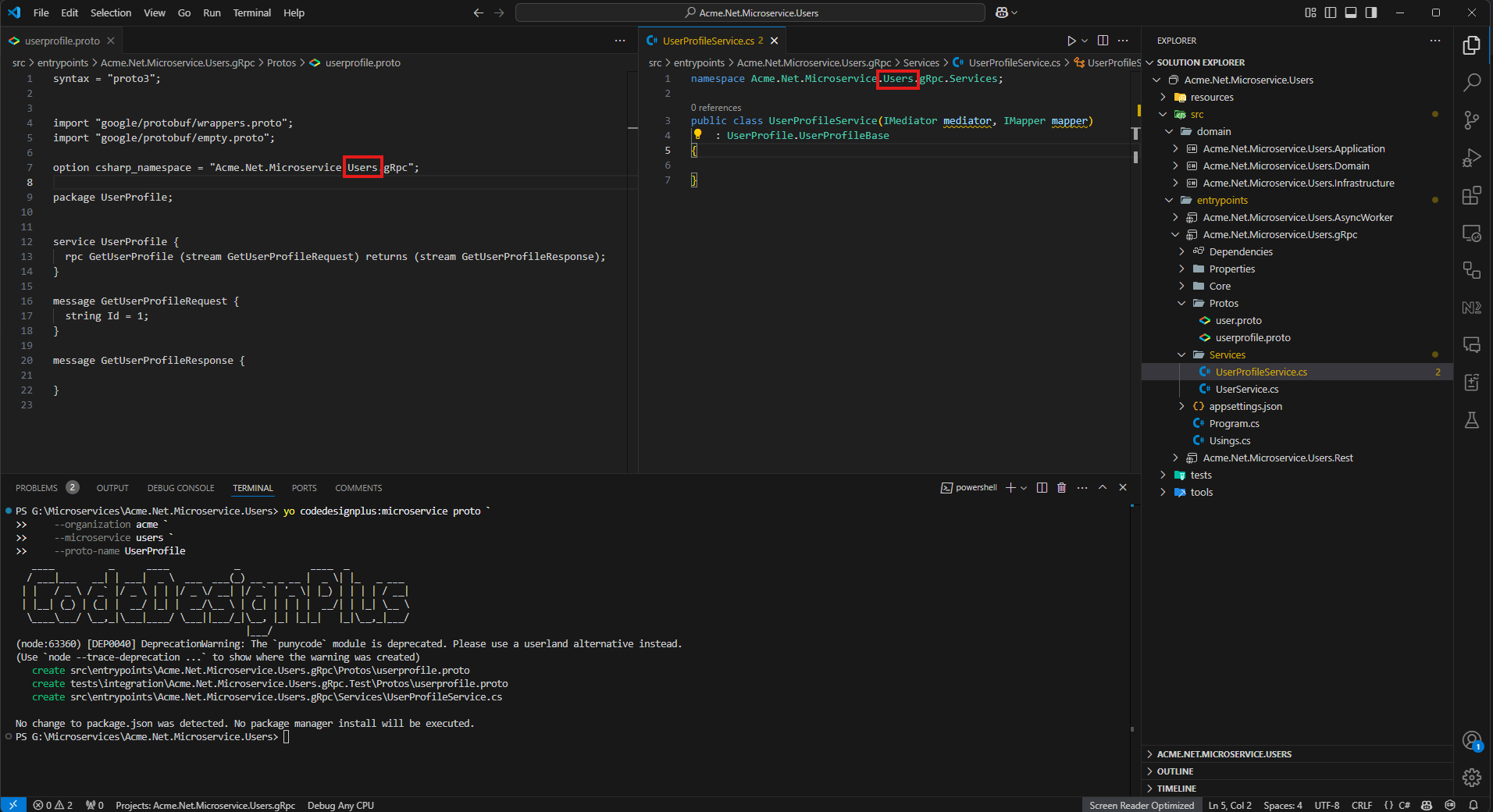This screenshot has height=812, width=1493.
Task: Open the remote window status bar button
Action: pyautogui.click(x=13, y=805)
